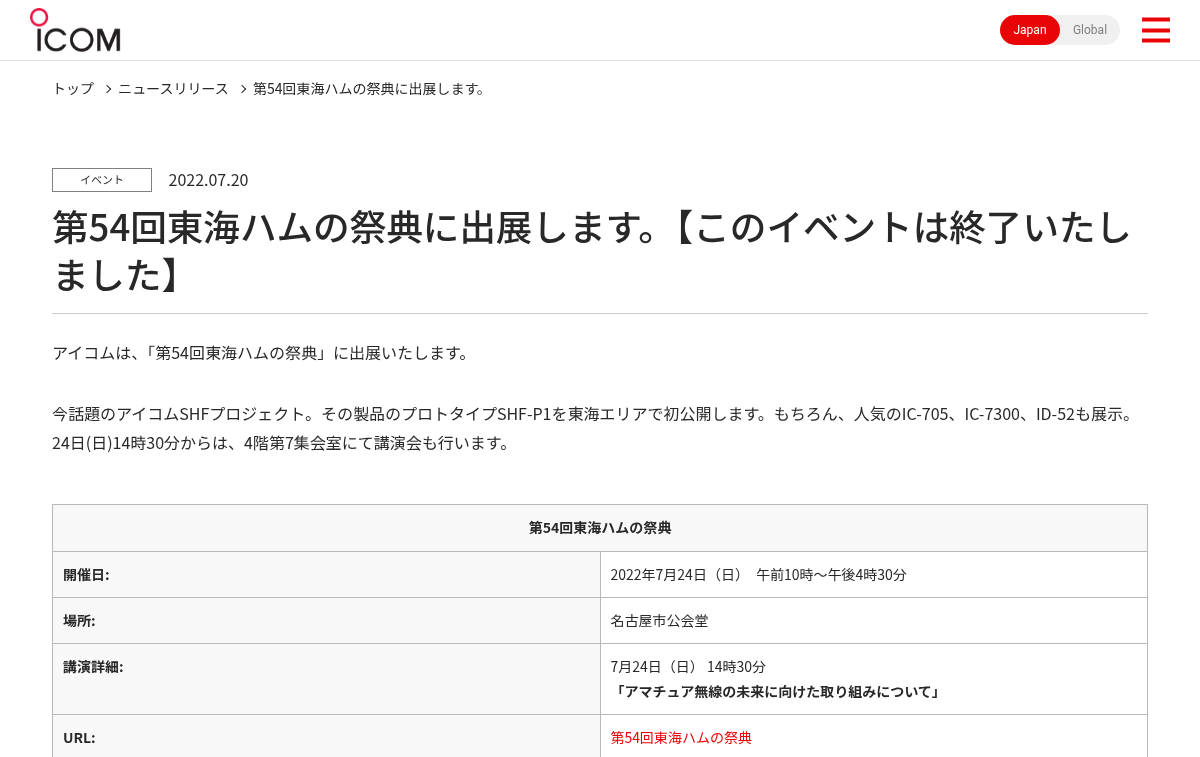The width and height of the screenshot is (1200, 757).
Task: Select the Japan site toggle
Action: coord(1030,30)
